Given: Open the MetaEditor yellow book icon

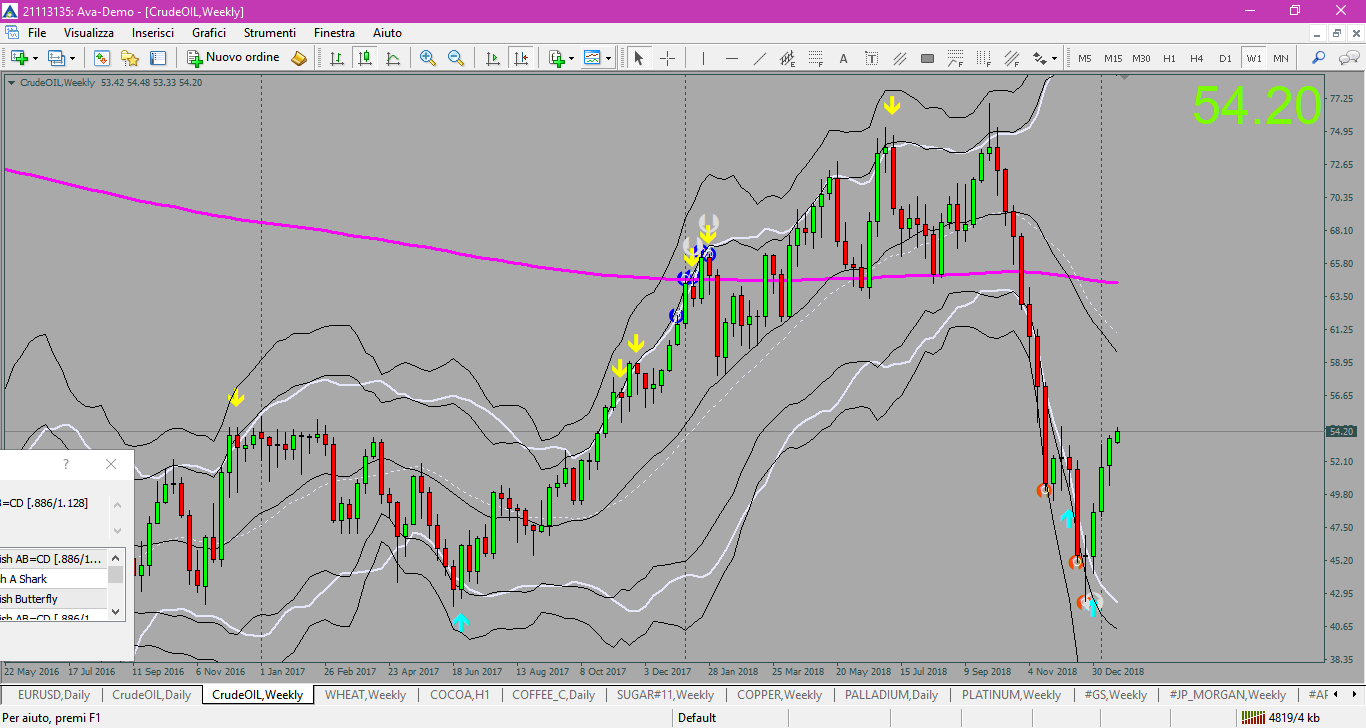Looking at the screenshot, I should click(x=299, y=58).
